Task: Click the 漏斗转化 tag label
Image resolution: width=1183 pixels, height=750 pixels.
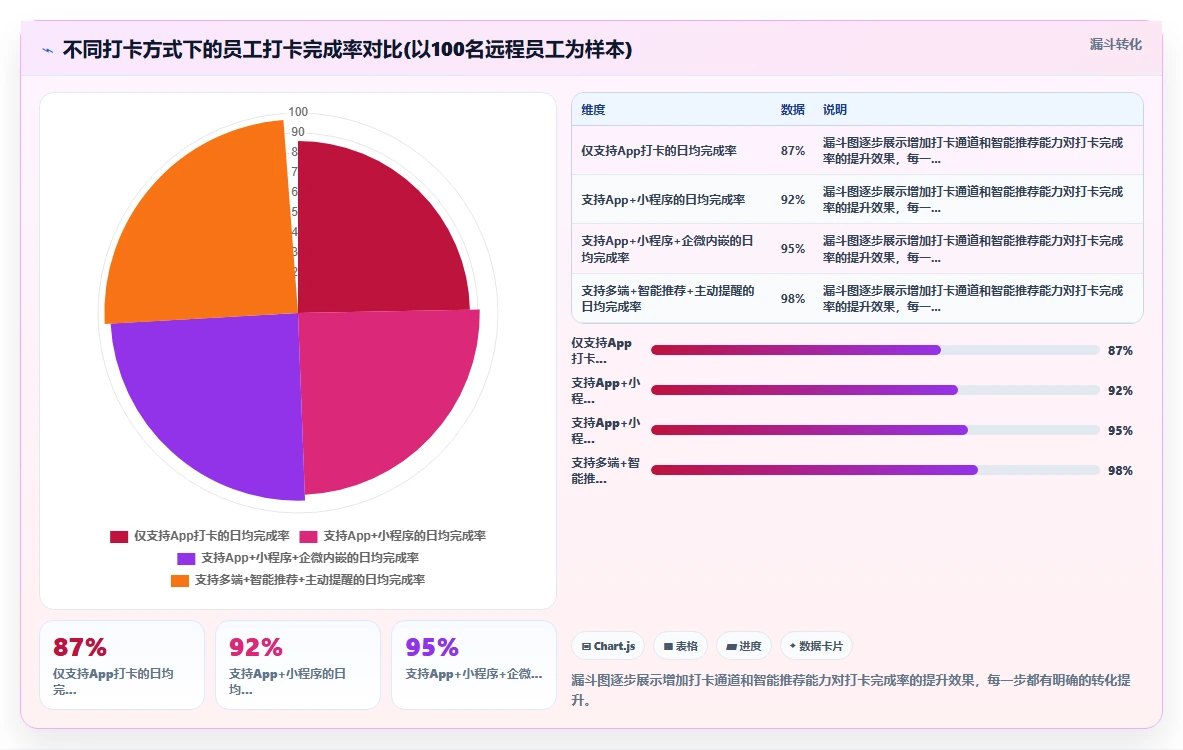Action: click(1115, 45)
